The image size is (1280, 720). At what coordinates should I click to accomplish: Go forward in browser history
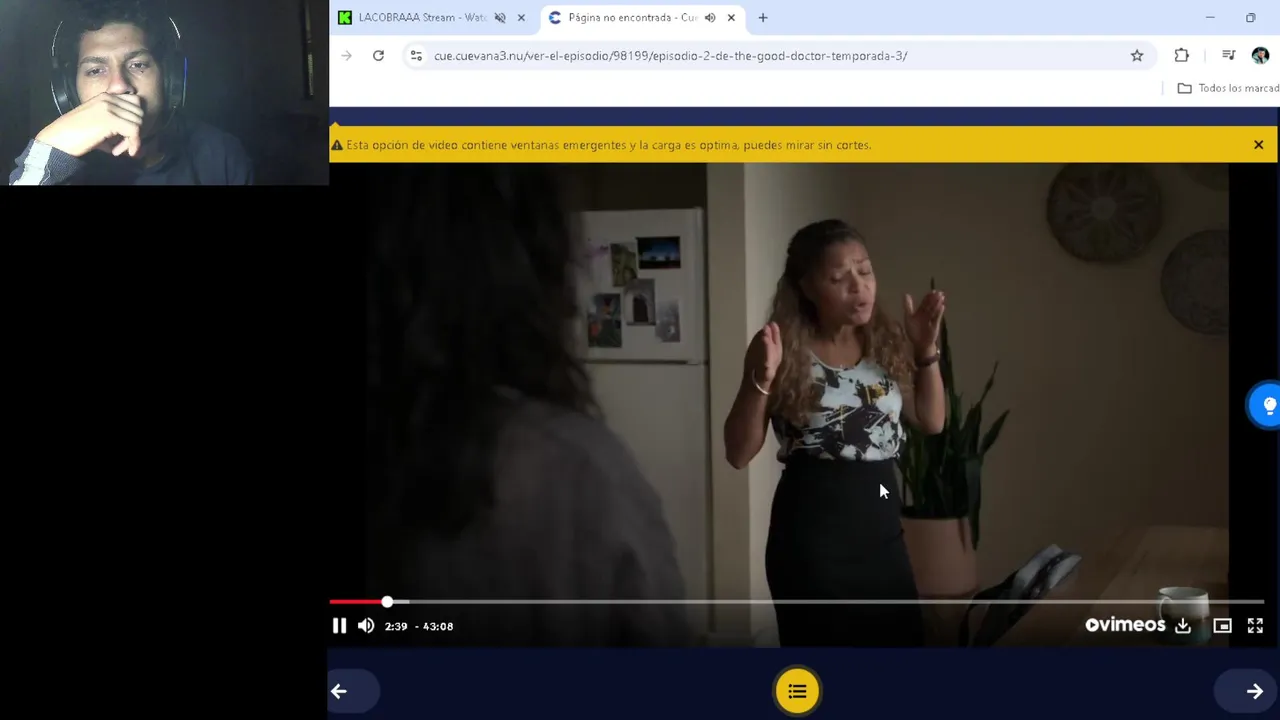point(346,56)
